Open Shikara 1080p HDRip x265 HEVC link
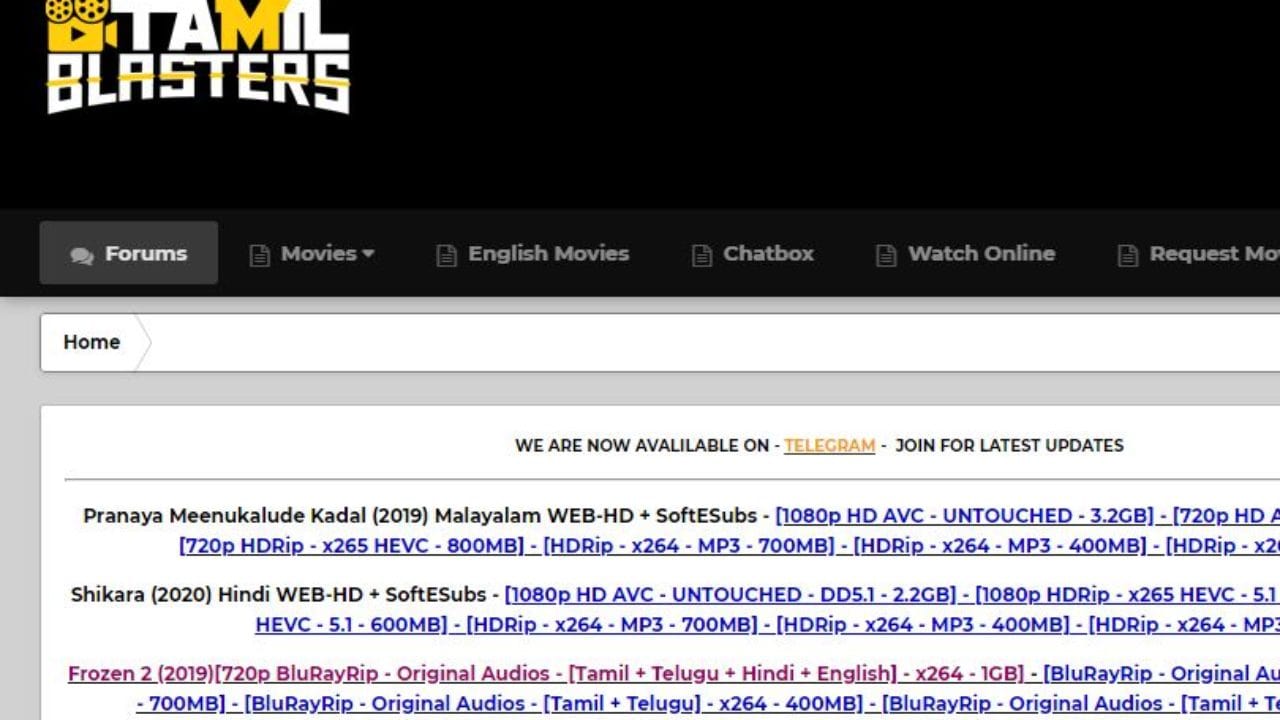The width and height of the screenshot is (1280, 720). (1127, 595)
